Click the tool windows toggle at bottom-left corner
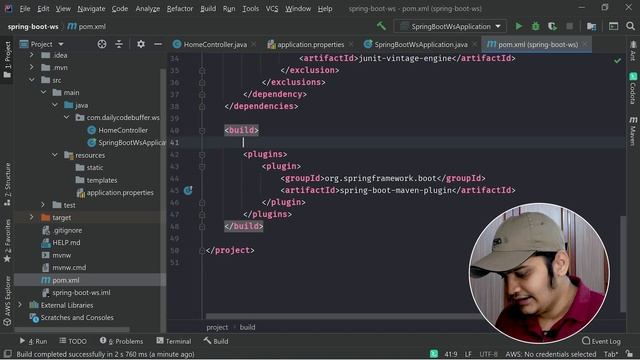The image size is (640, 360). click(7, 354)
